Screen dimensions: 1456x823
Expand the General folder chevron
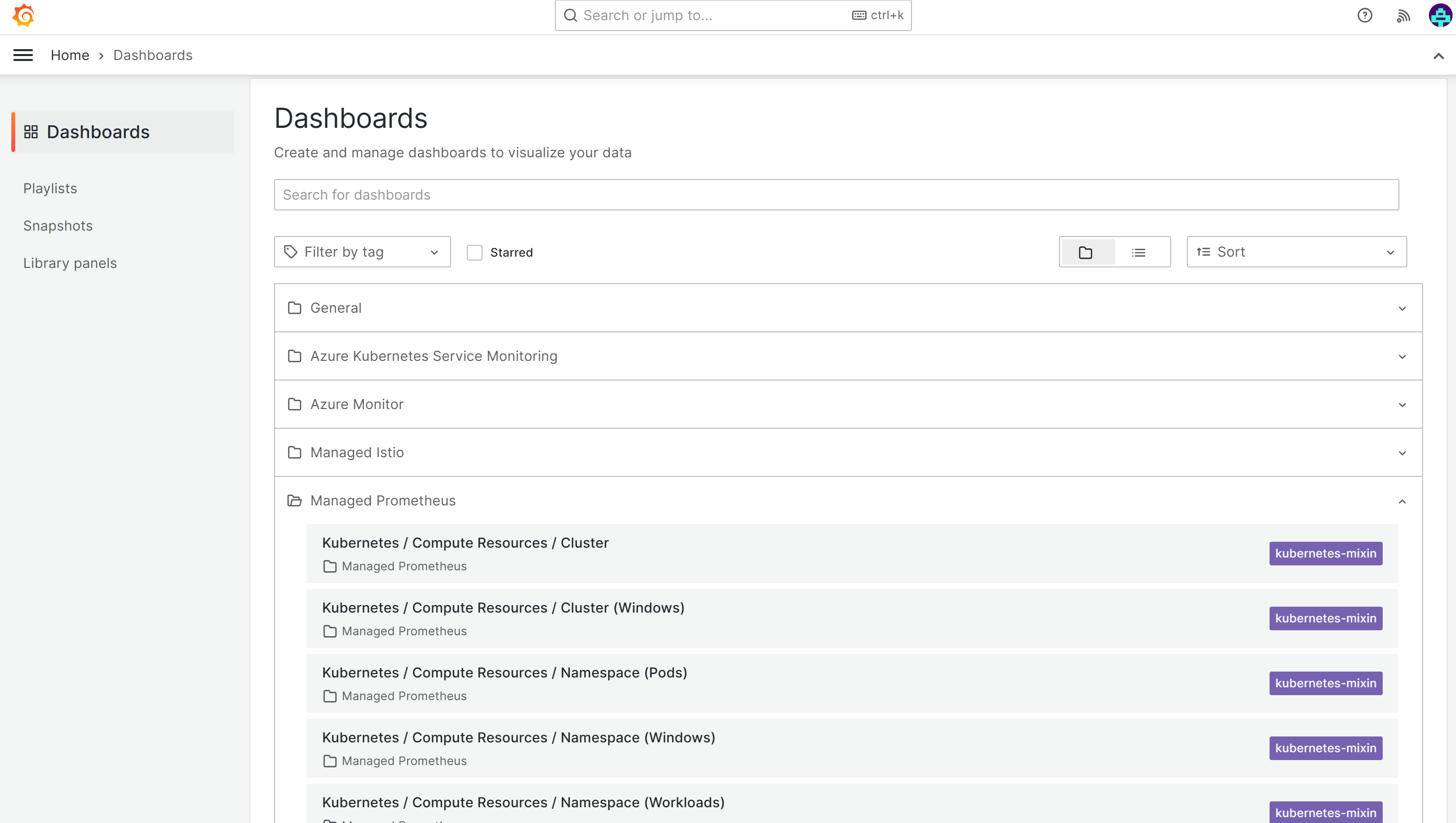[1402, 309]
